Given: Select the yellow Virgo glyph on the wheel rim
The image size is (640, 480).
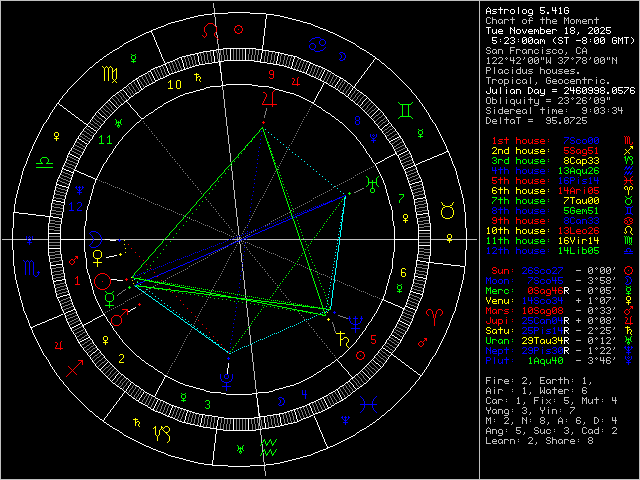Looking at the screenshot, I should [110, 75].
